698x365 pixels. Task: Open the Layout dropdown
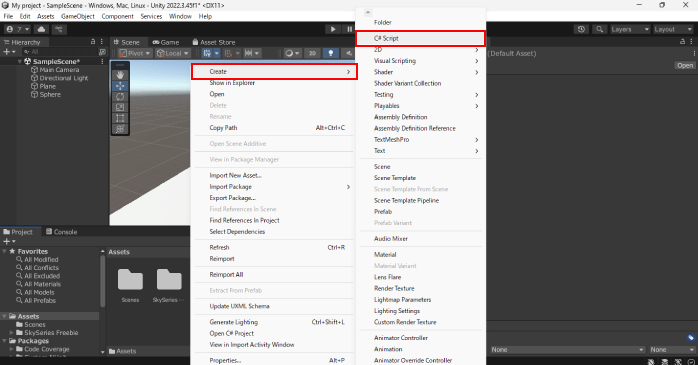coord(673,29)
